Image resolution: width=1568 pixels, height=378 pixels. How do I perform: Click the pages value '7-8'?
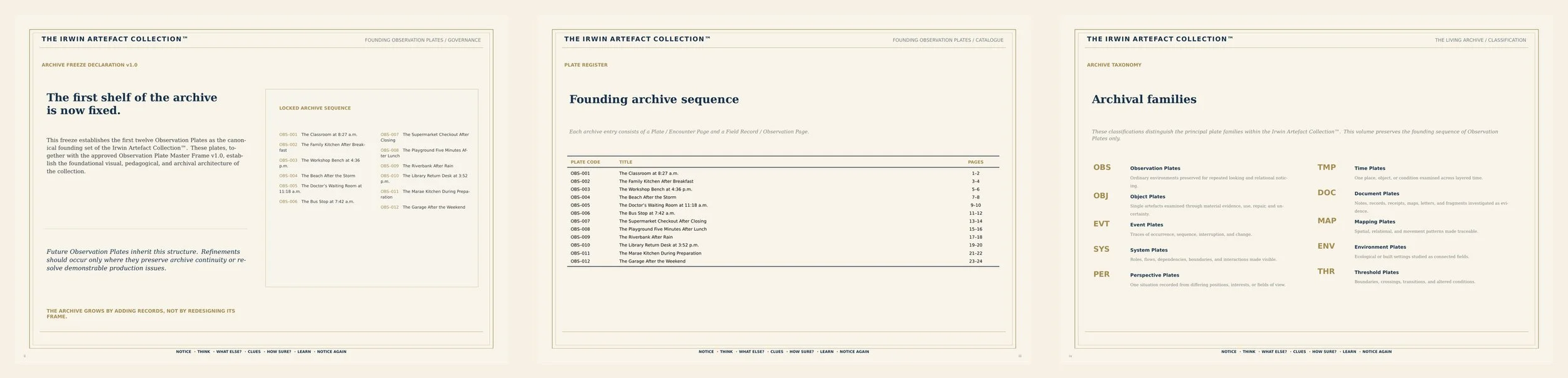(975, 197)
